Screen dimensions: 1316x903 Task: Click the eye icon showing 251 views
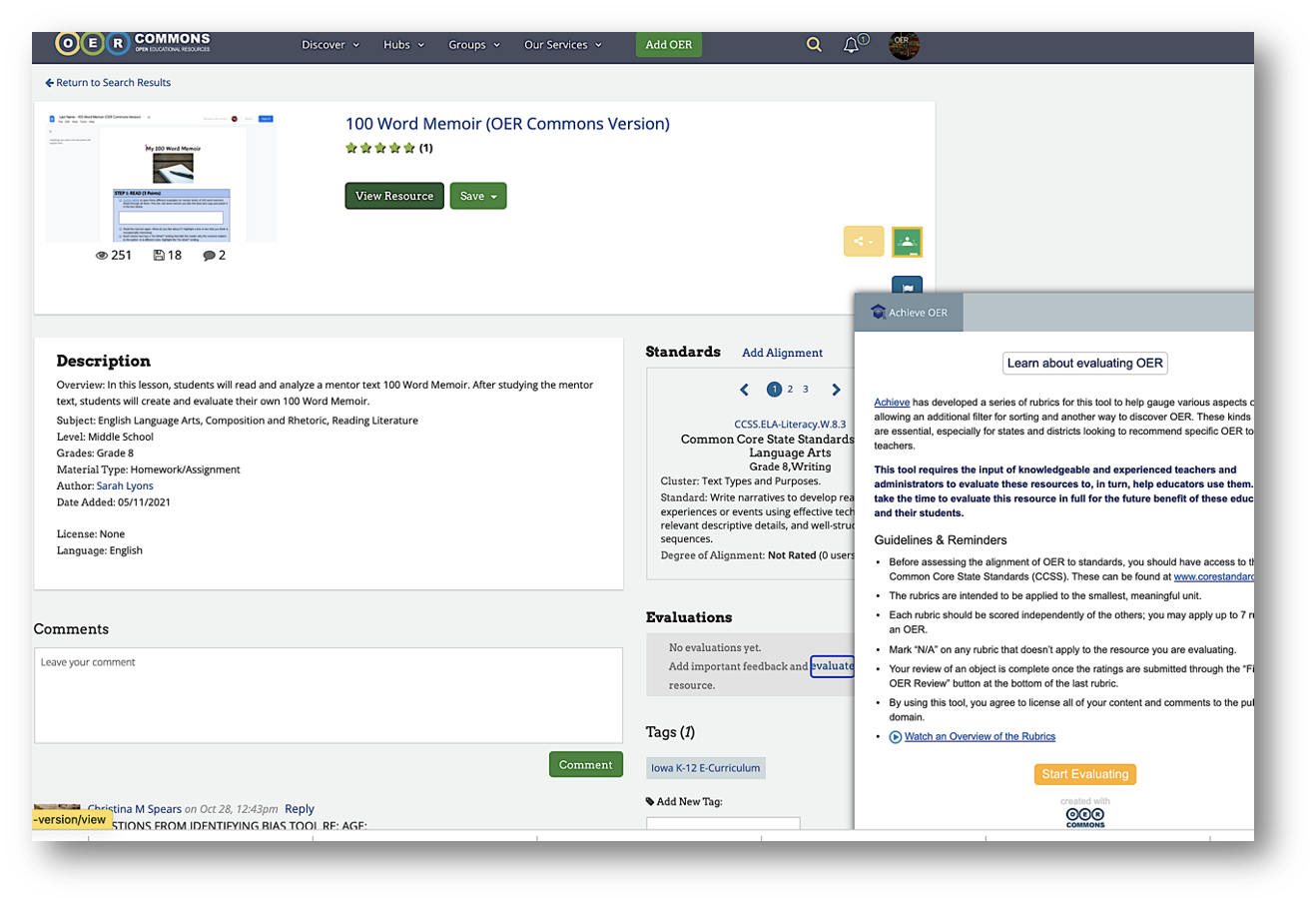(104, 255)
